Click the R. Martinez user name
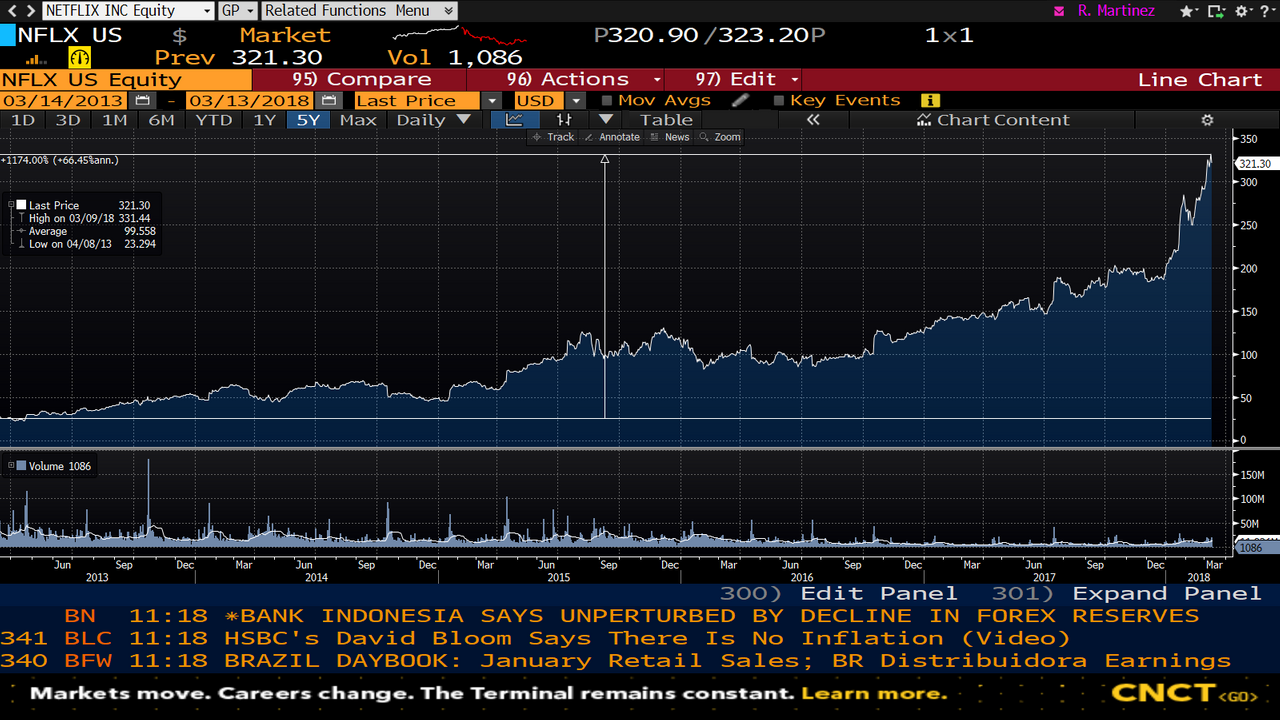 (1116, 11)
